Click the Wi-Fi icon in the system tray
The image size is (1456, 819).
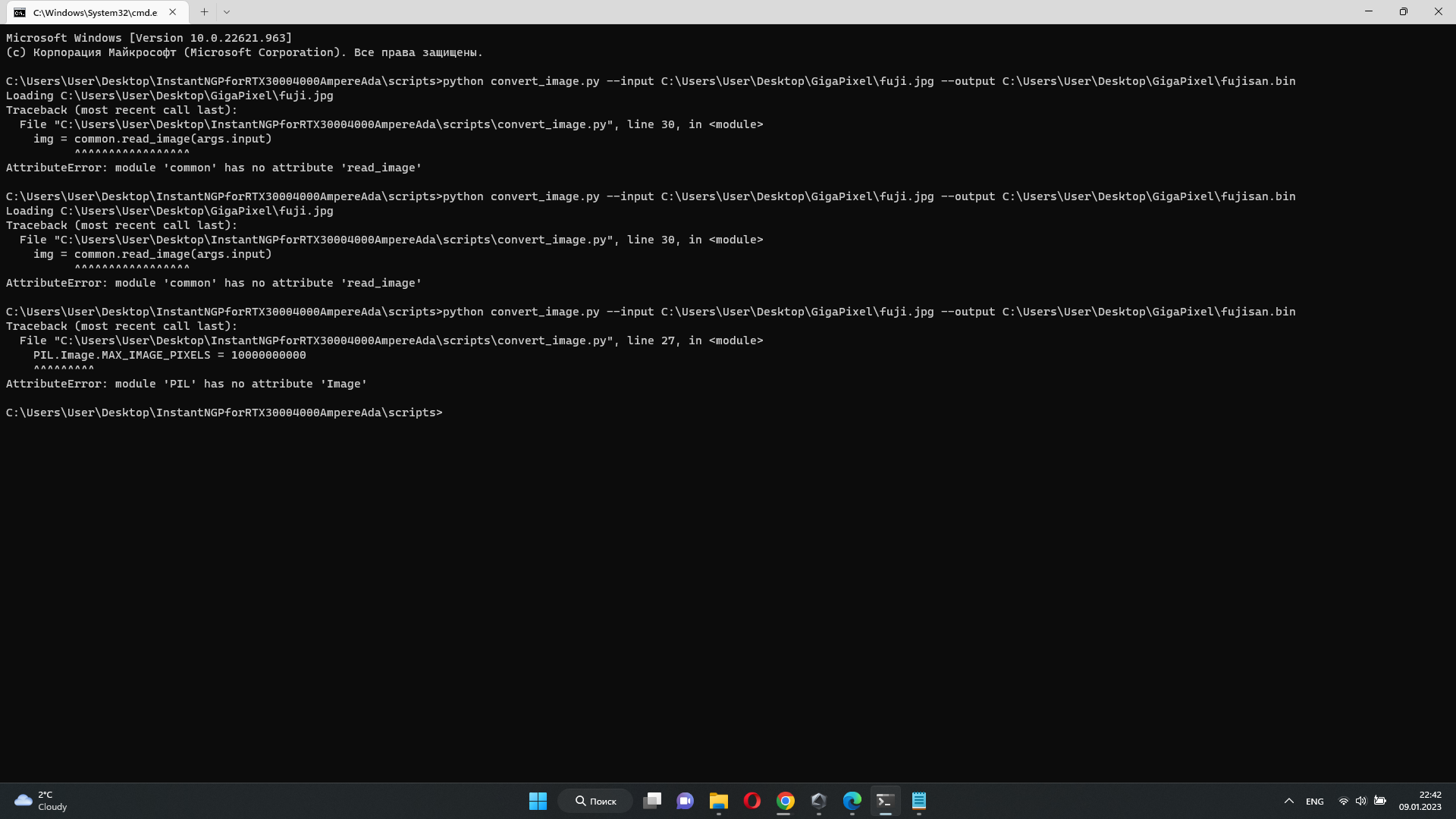(1343, 801)
